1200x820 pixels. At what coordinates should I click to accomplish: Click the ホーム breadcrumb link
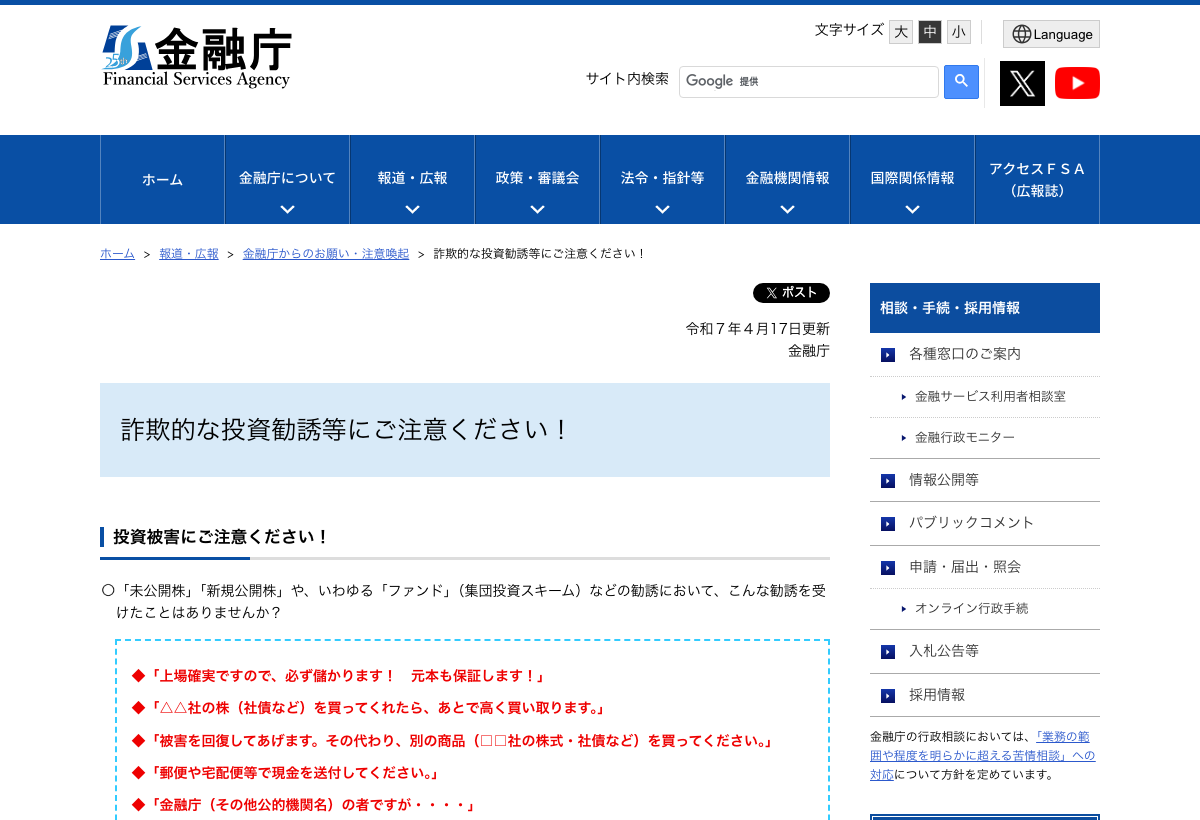coord(117,254)
